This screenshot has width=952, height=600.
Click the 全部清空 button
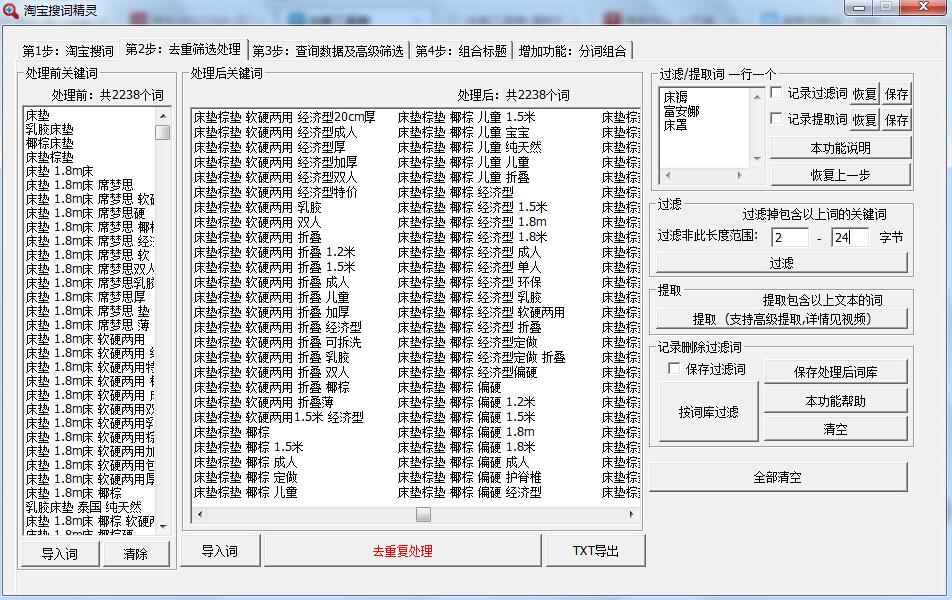pyautogui.click(x=778, y=477)
